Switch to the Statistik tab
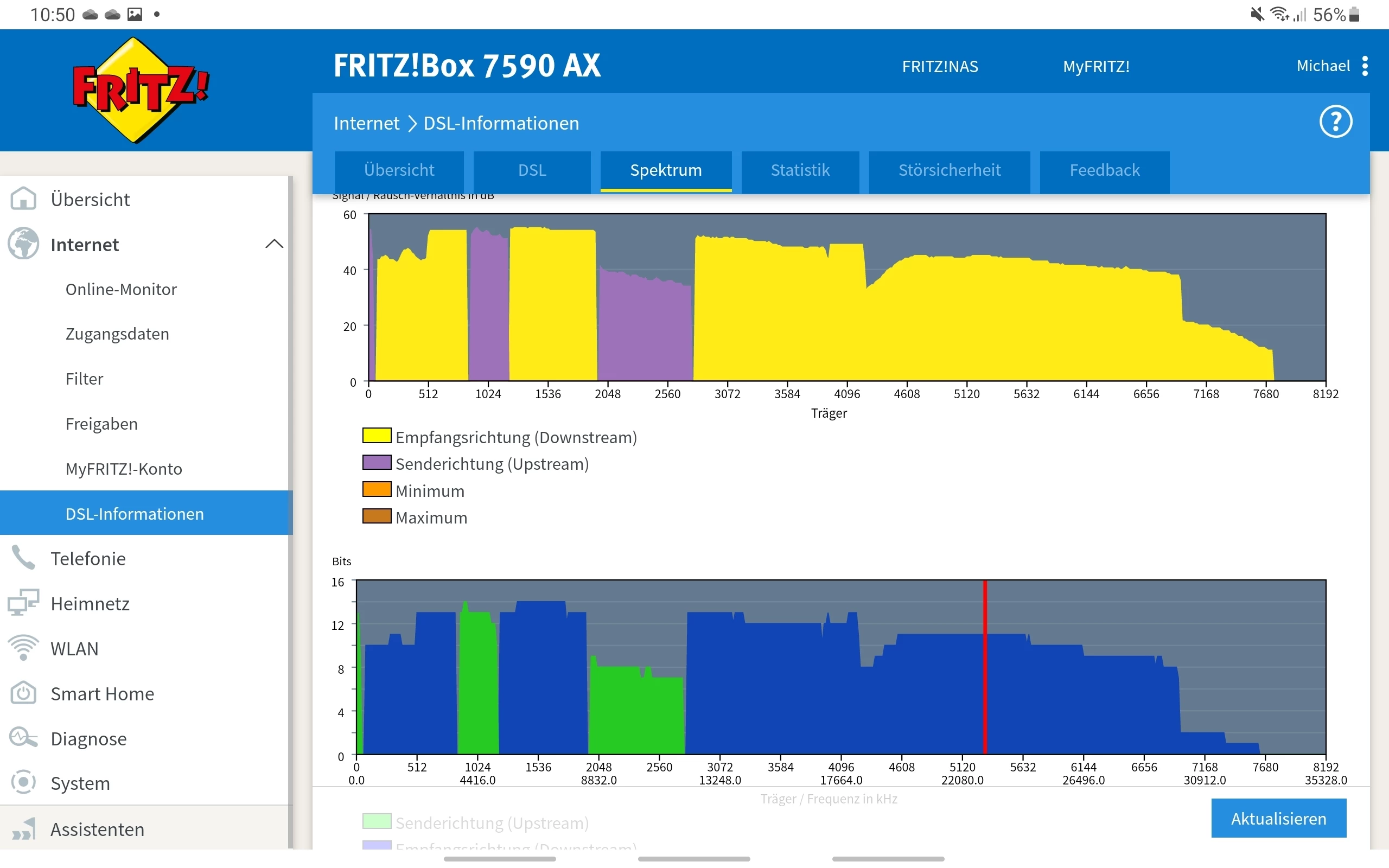The width and height of the screenshot is (1389, 868). pyautogui.click(x=800, y=170)
